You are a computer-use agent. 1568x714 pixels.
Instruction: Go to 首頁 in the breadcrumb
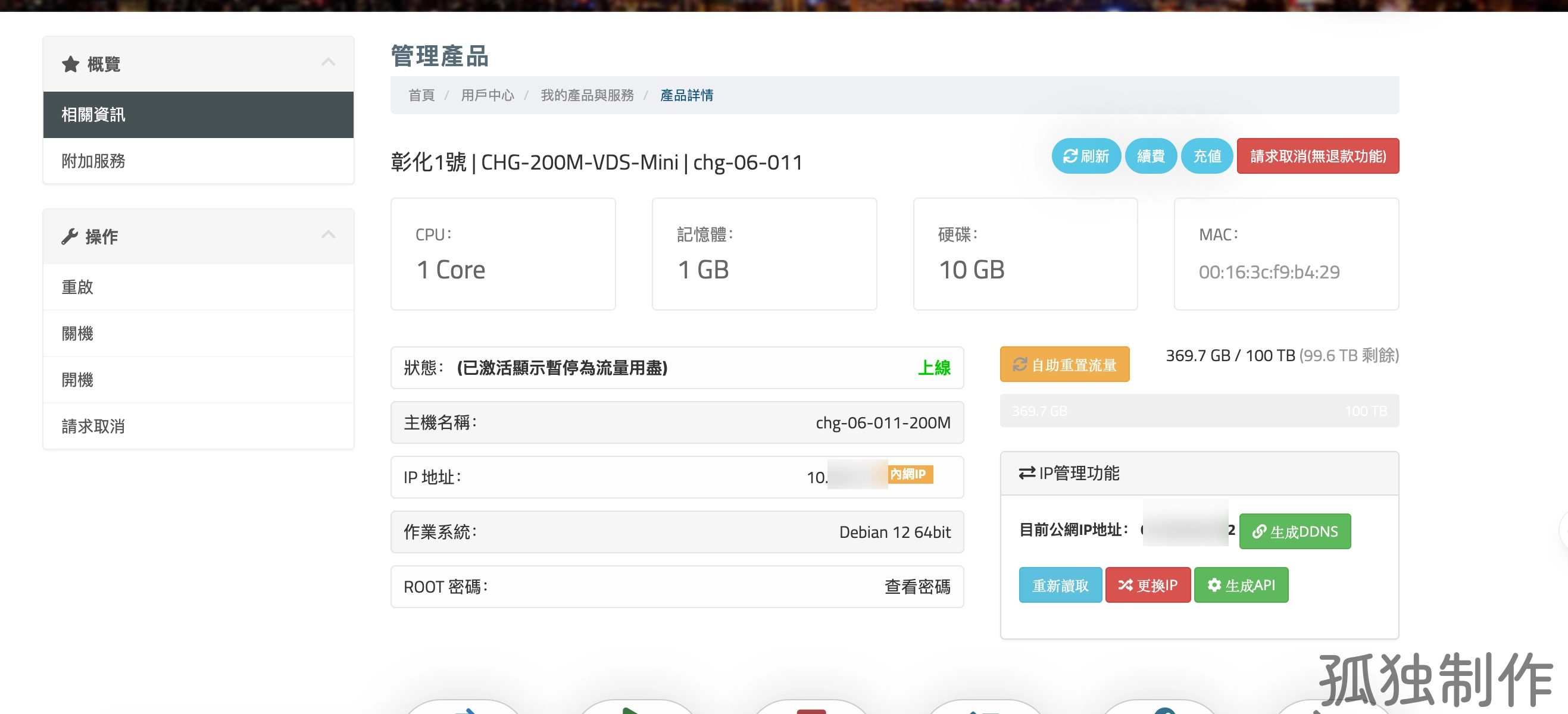coord(421,95)
